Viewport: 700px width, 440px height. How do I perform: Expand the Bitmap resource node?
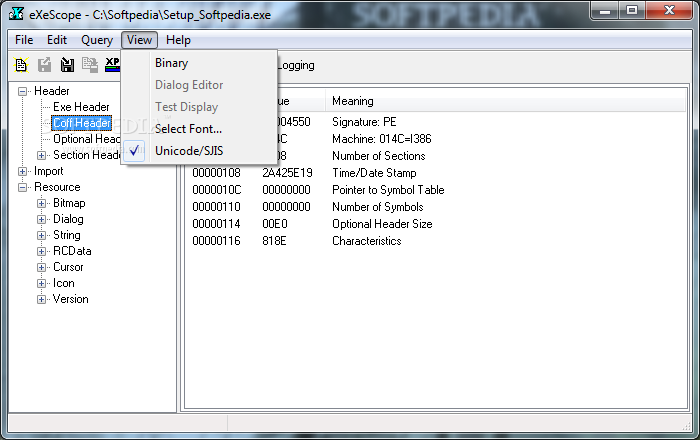tap(41, 203)
